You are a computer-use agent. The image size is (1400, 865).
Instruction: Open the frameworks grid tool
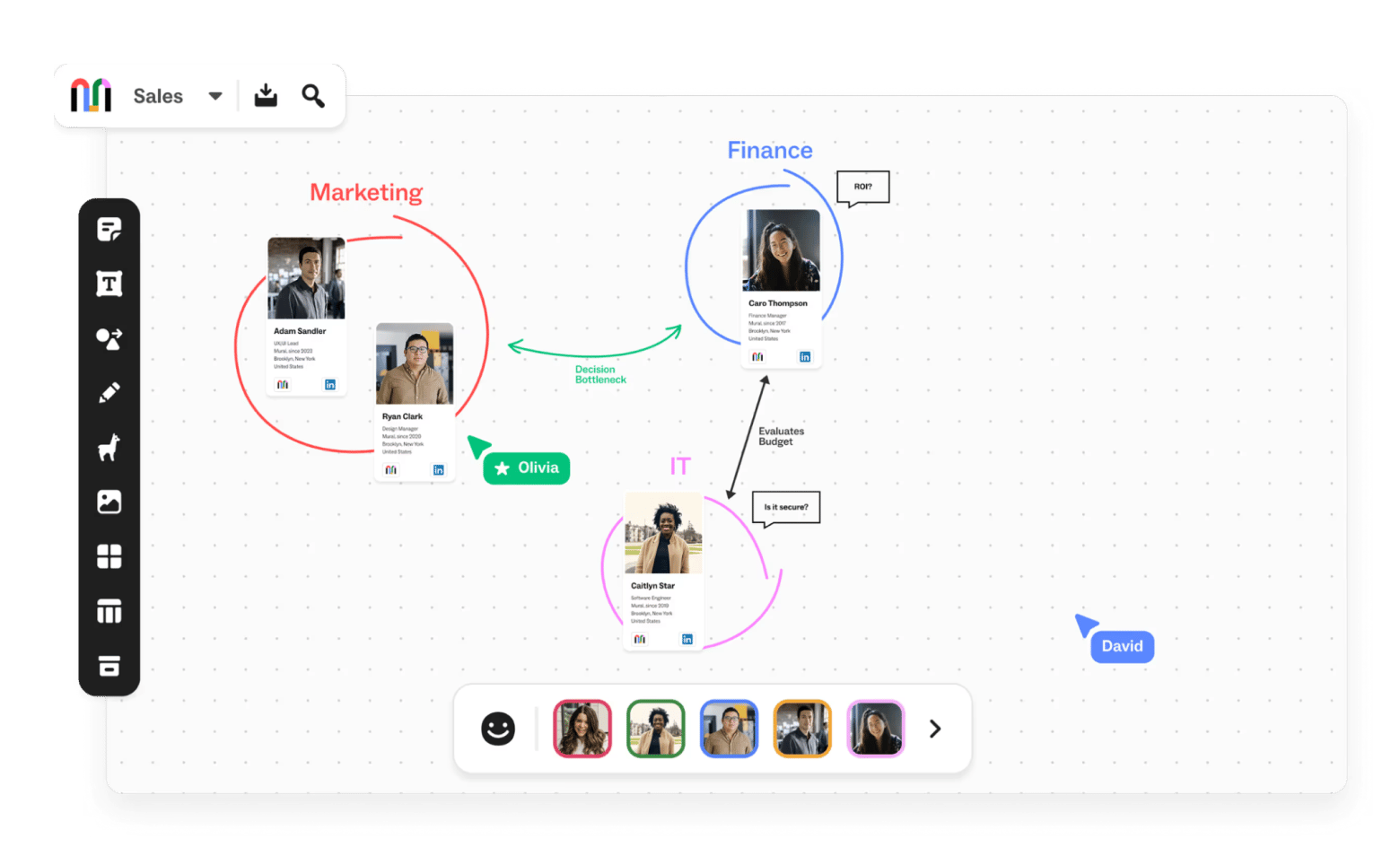click(x=109, y=556)
